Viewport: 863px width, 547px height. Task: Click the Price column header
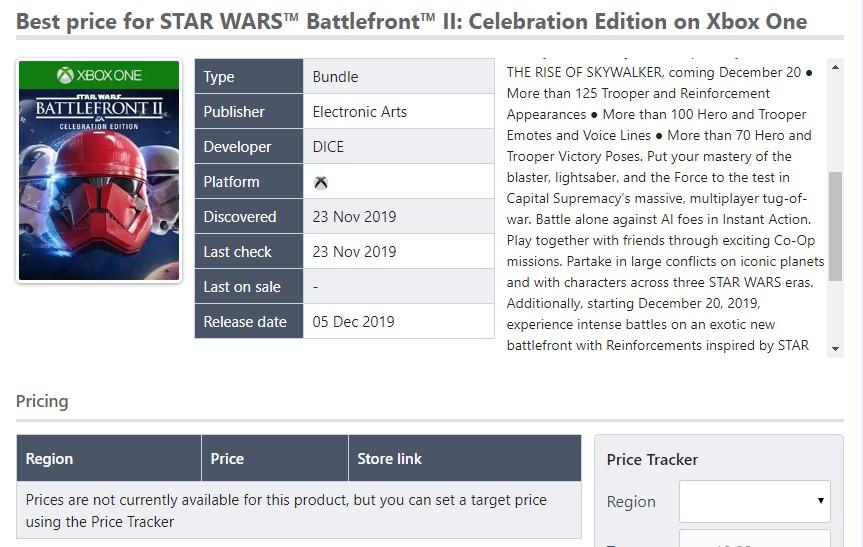coord(227,459)
